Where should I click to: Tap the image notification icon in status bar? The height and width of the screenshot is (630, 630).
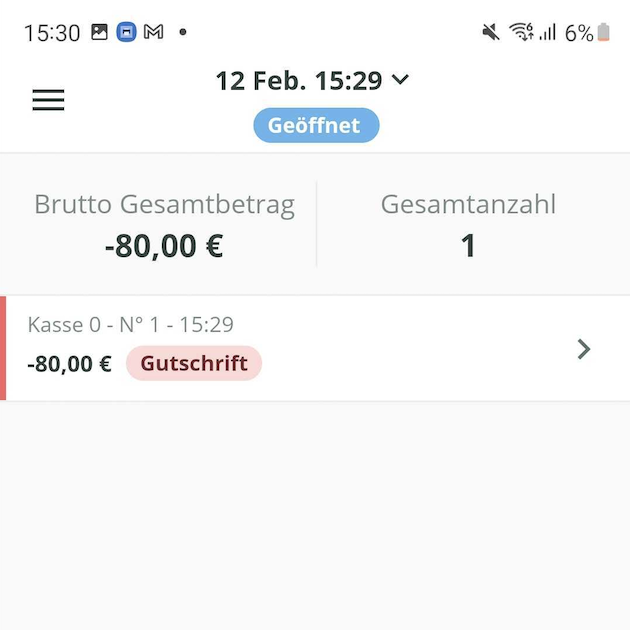[x=99, y=32]
